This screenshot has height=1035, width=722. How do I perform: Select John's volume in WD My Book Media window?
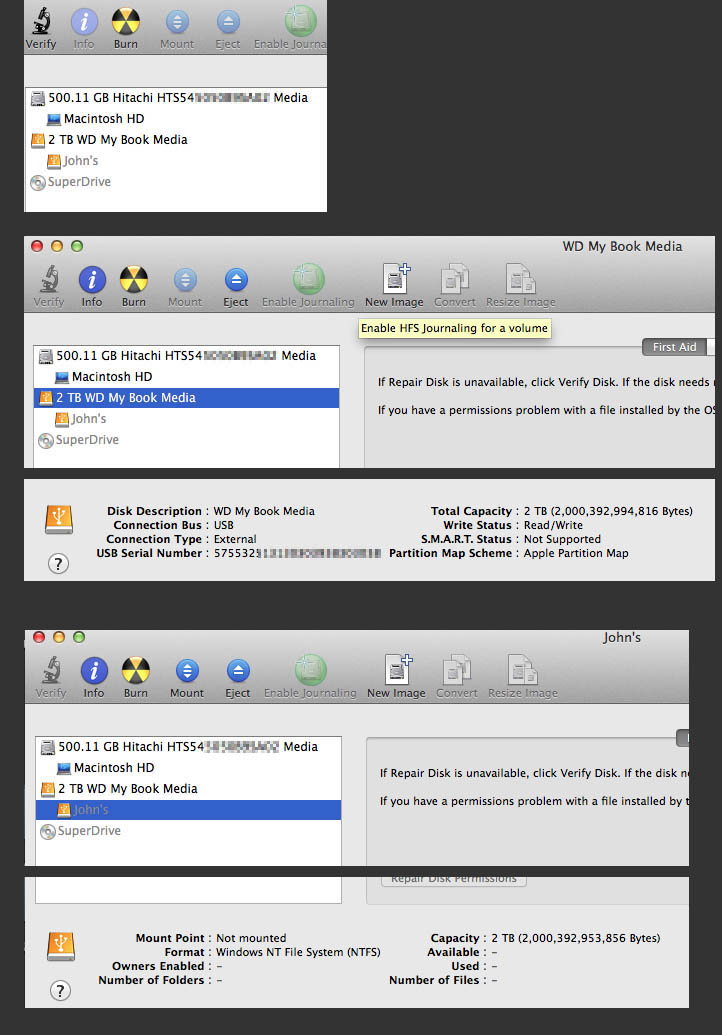point(186,418)
